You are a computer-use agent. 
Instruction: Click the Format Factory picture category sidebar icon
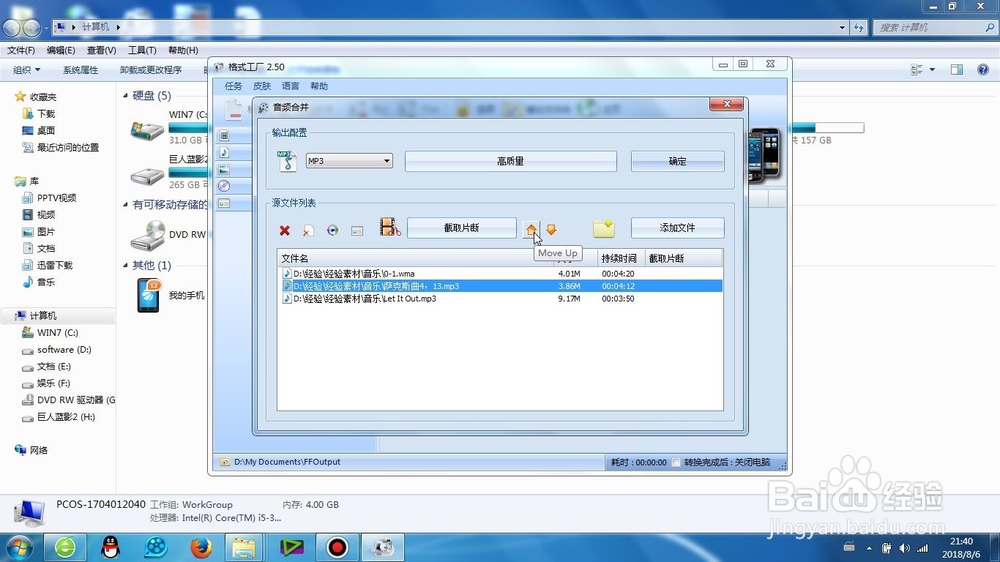pyautogui.click(x=224, y=170)
